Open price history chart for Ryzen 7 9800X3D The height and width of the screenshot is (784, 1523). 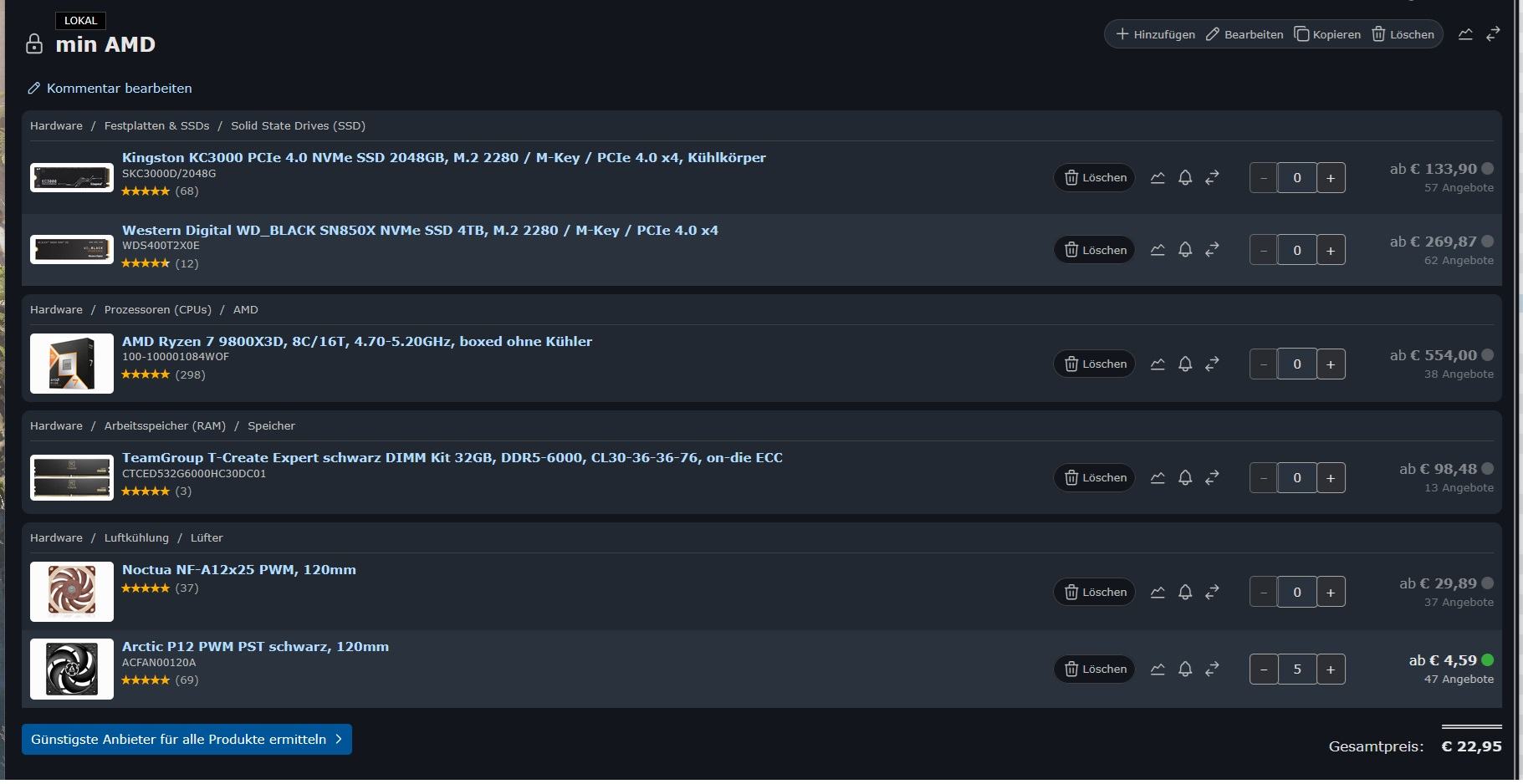tap(1158, 364)
